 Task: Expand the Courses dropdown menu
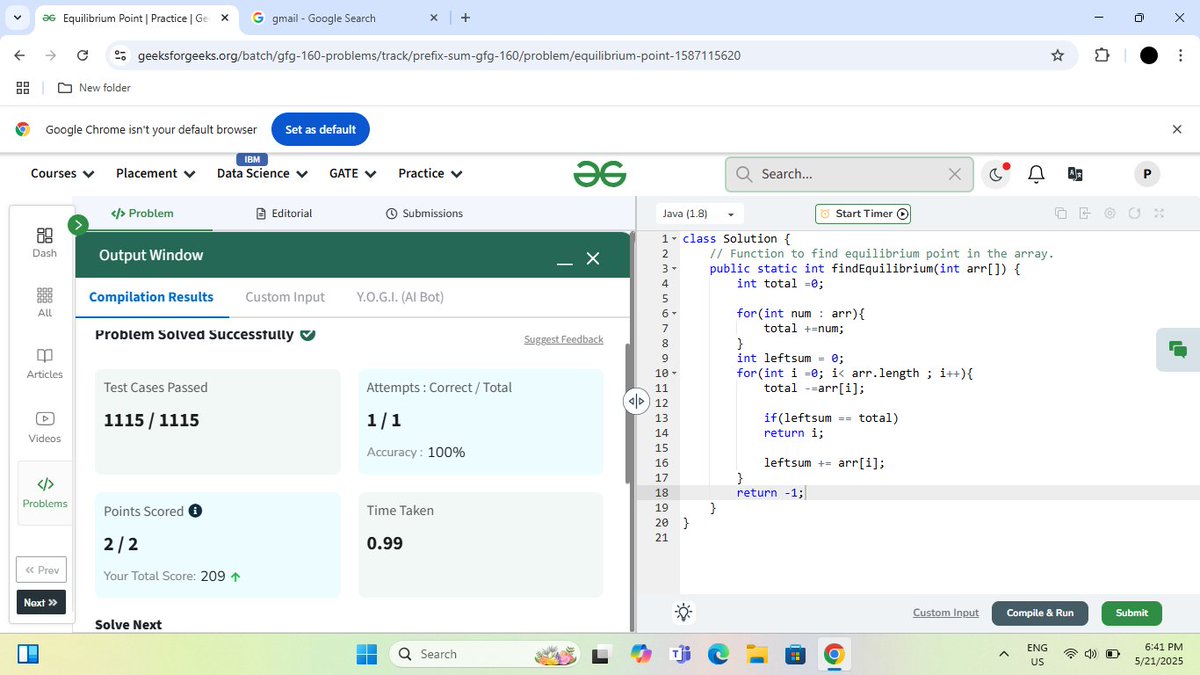[63, 173]
